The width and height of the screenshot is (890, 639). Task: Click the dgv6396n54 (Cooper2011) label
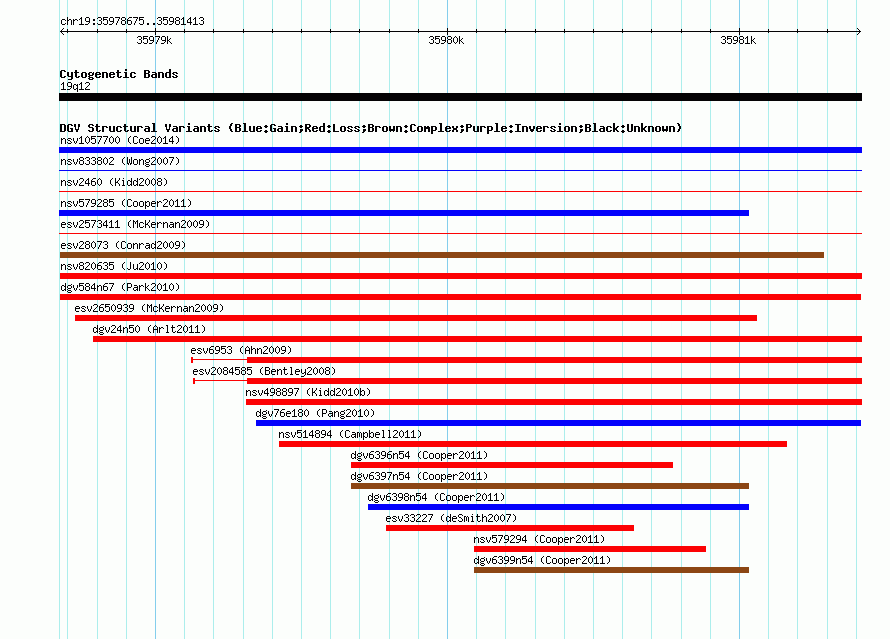coord(419,455)
